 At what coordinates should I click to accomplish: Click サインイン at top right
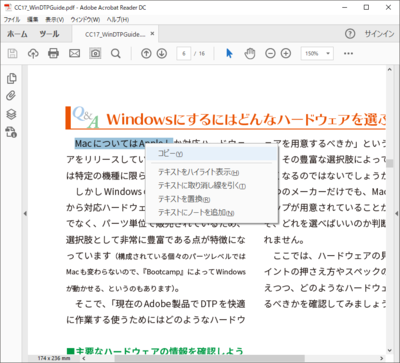point(379,34)
